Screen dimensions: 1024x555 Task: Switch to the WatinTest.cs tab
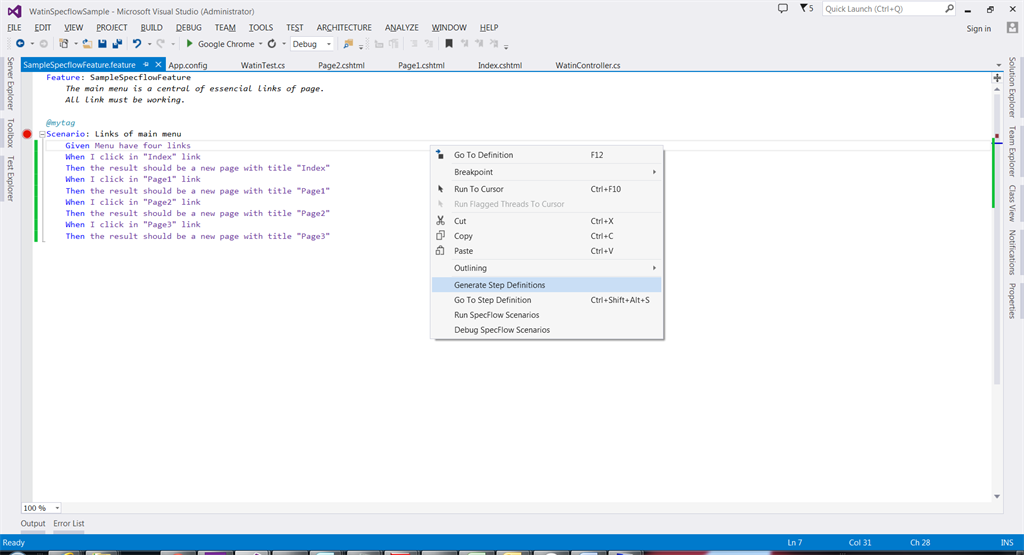(263, 66)
